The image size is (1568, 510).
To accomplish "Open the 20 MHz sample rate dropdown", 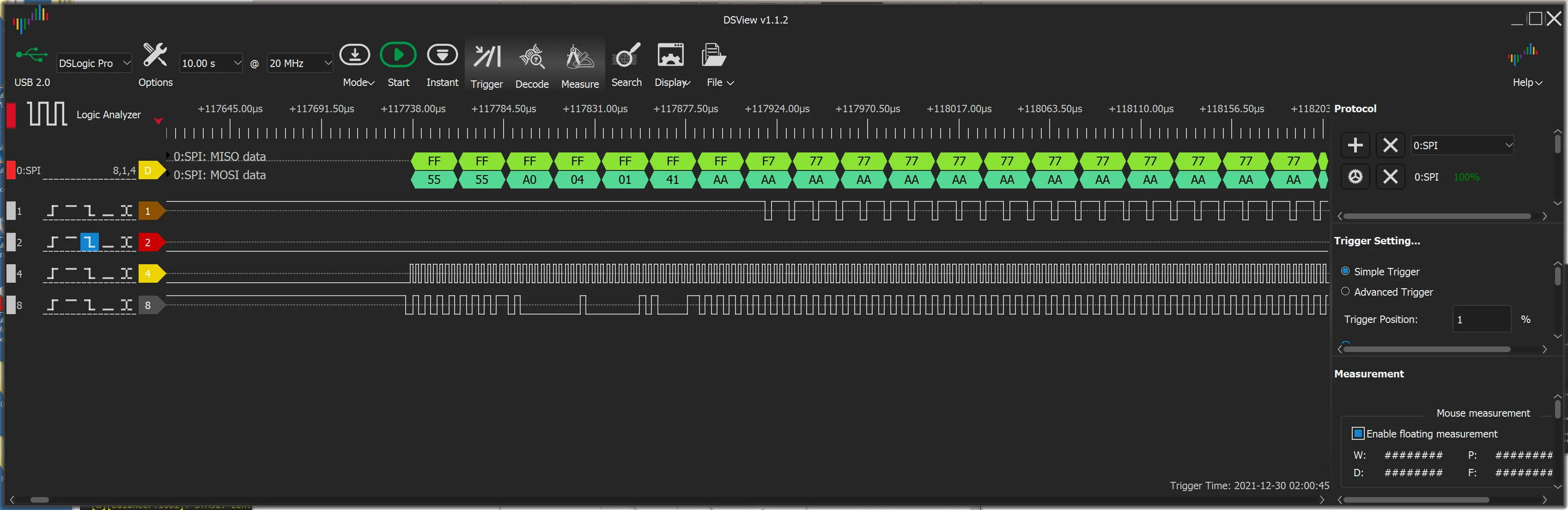I will 300,63.
